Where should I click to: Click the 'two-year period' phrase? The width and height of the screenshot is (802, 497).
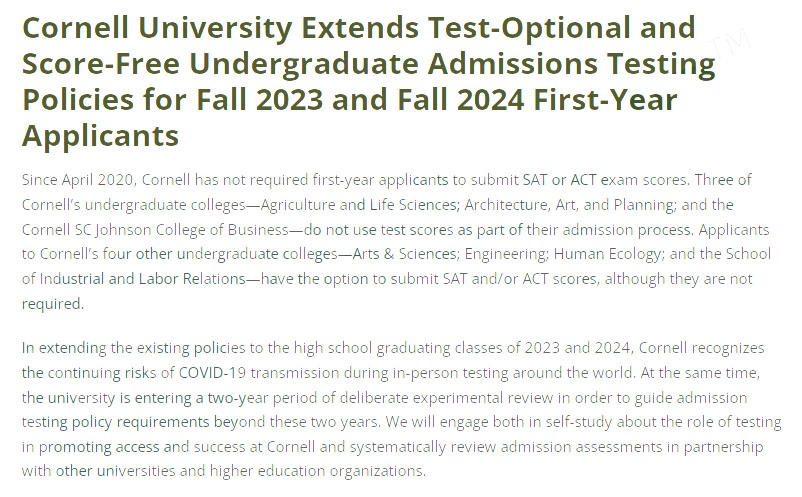271,398
